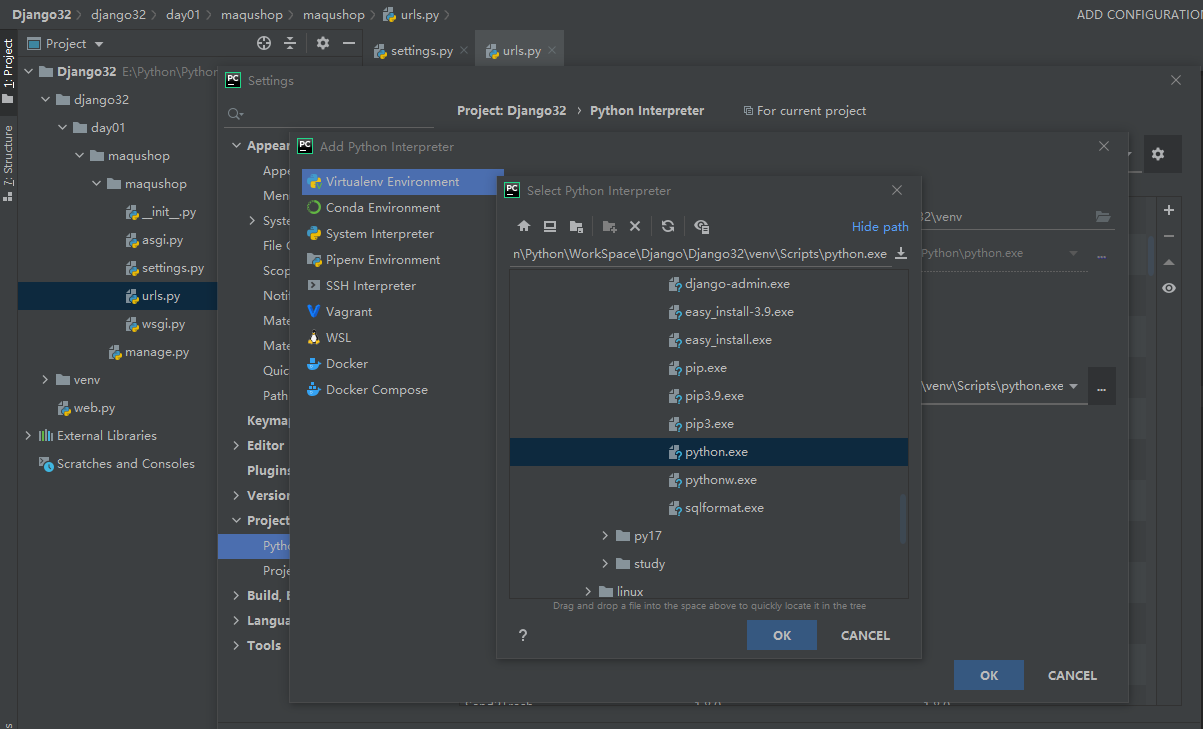1203x729 pixels.
Task: Grab the file chooser vertical scrollbar
Action: (902, 520)
